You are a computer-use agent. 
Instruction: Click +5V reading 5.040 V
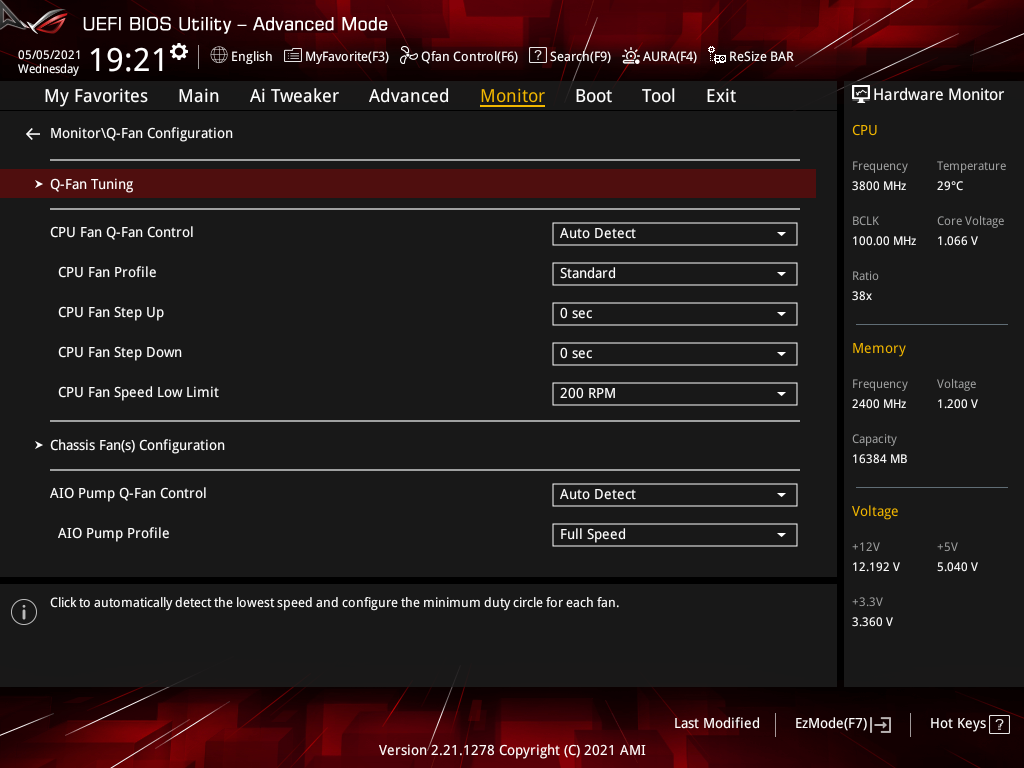click(957, 567)
